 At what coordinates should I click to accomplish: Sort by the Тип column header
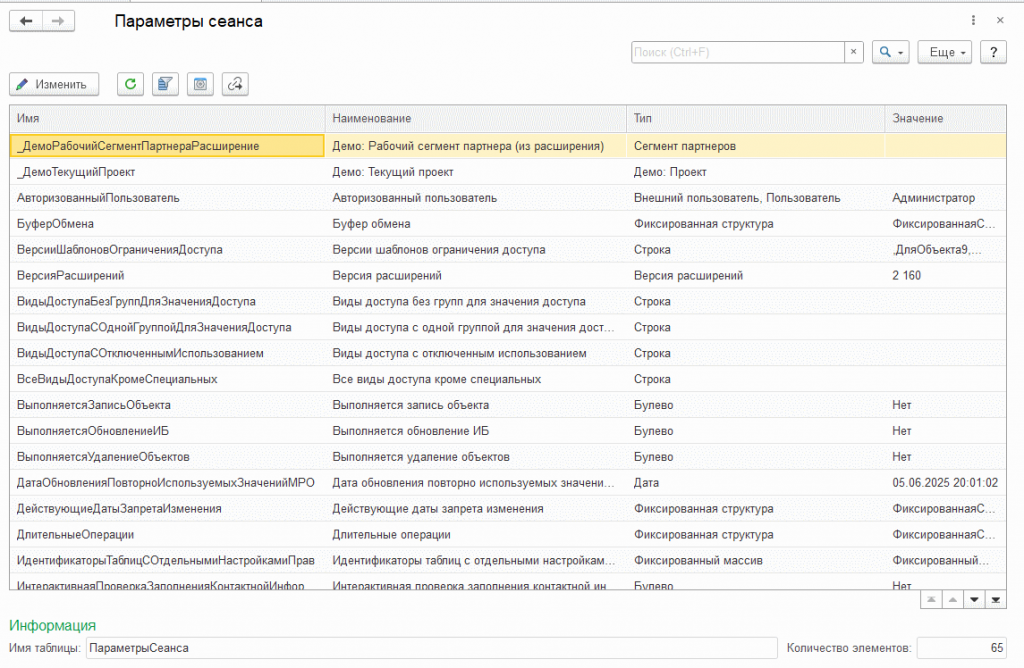pos(756,118)
